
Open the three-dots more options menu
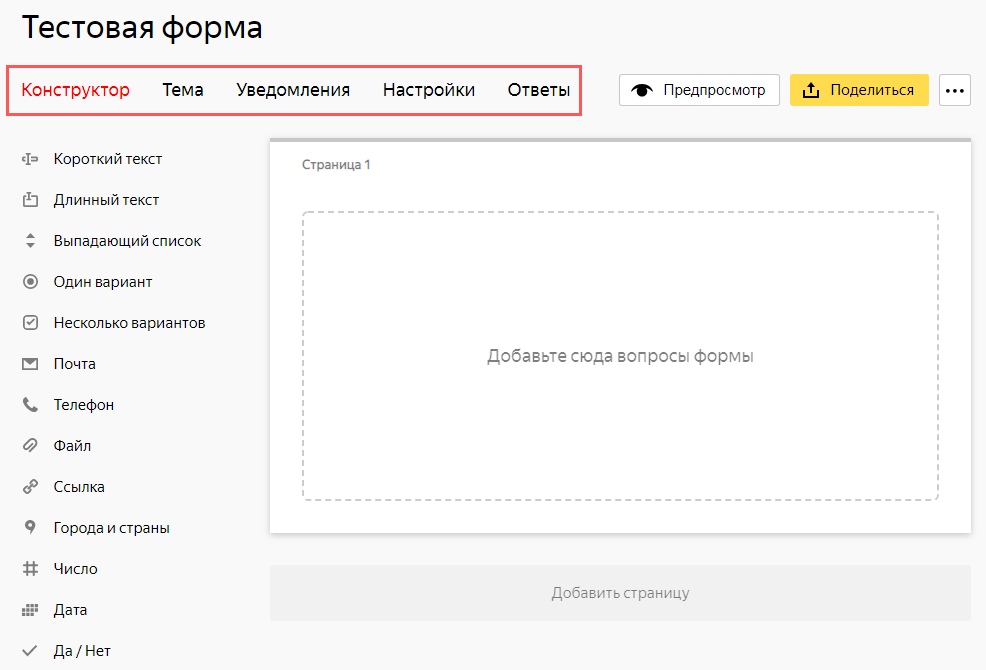956,90
